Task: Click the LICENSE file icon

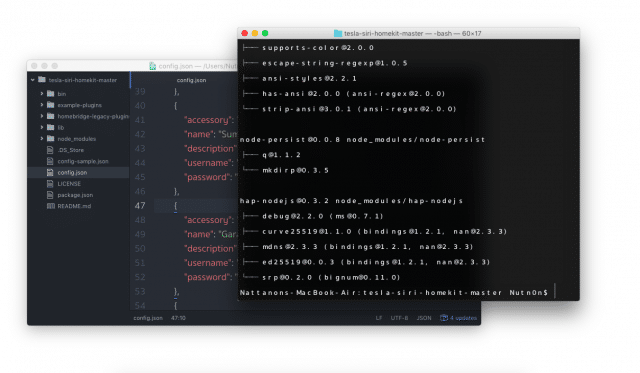Action: (50, 184)
